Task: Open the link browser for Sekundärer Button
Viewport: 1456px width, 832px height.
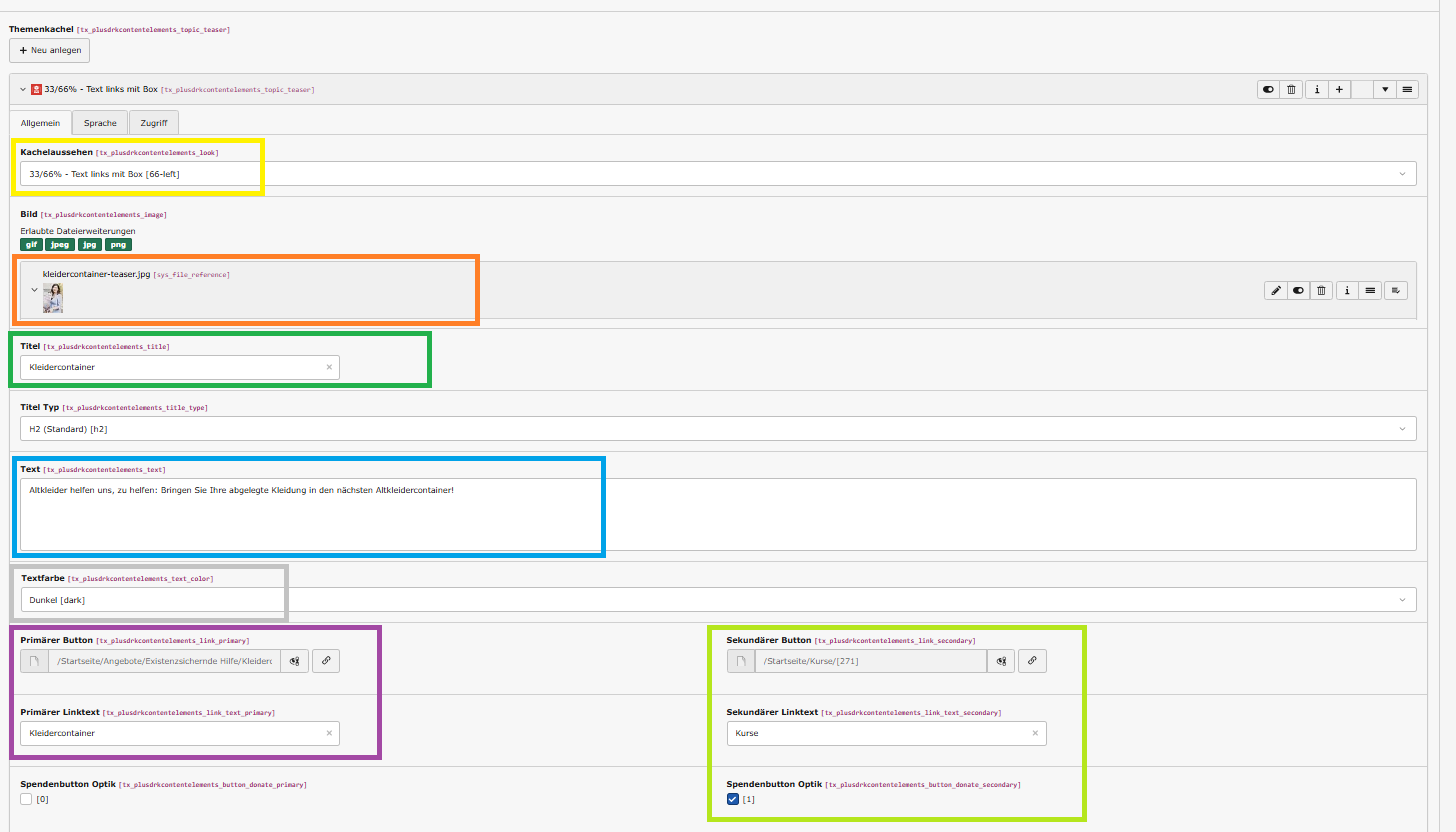Action: click(x=1032, y=661)
